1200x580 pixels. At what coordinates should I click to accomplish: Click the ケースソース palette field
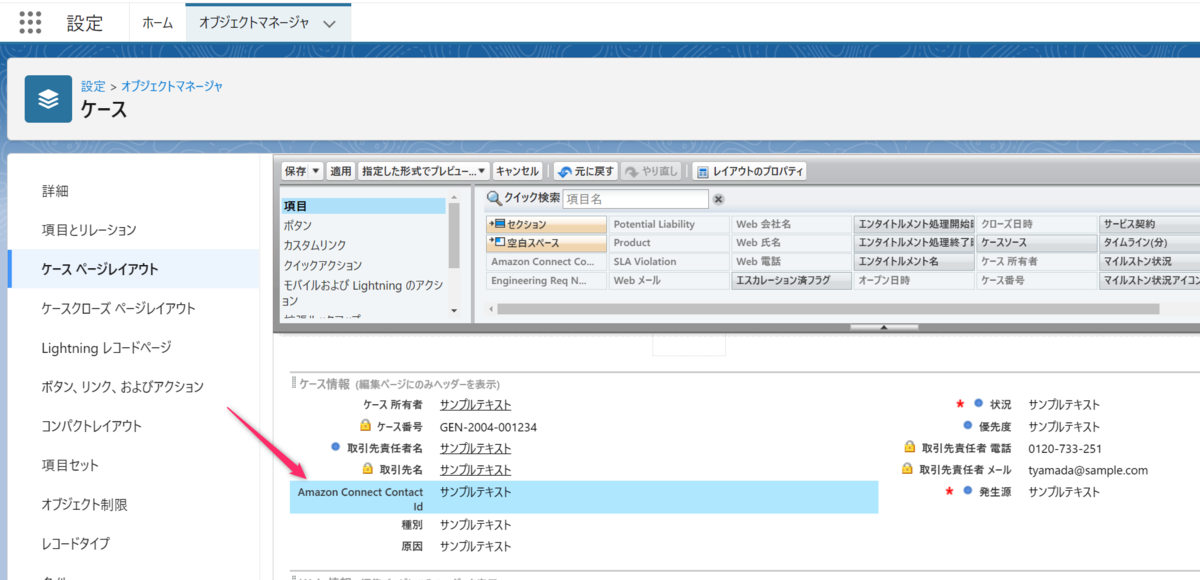[1037, 243]
